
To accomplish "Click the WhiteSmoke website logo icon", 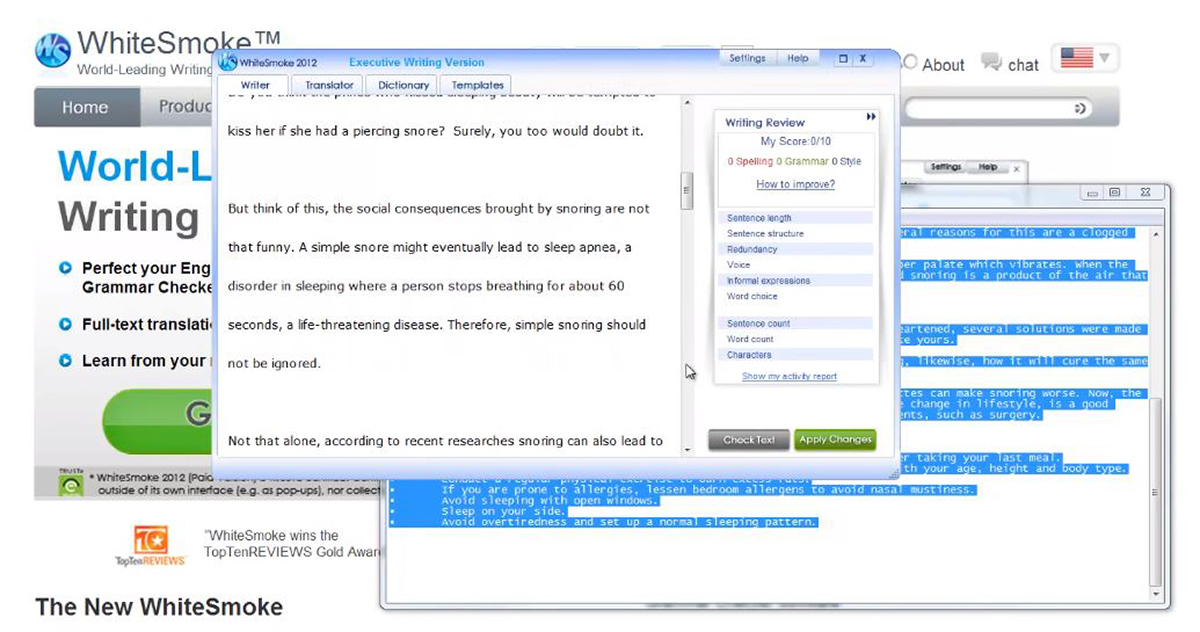I will pyautogui.click(x=52, y=51).
